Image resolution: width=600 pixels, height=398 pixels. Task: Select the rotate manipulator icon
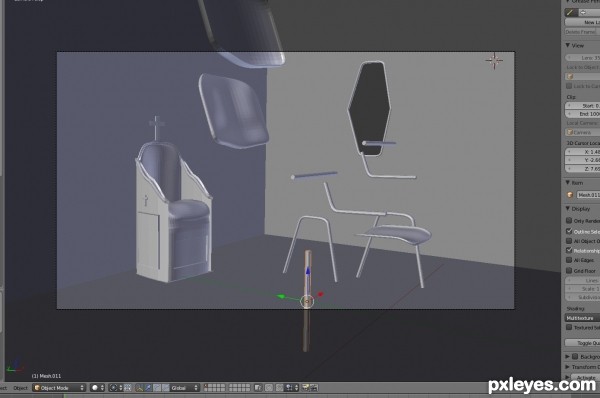[157, 388]
